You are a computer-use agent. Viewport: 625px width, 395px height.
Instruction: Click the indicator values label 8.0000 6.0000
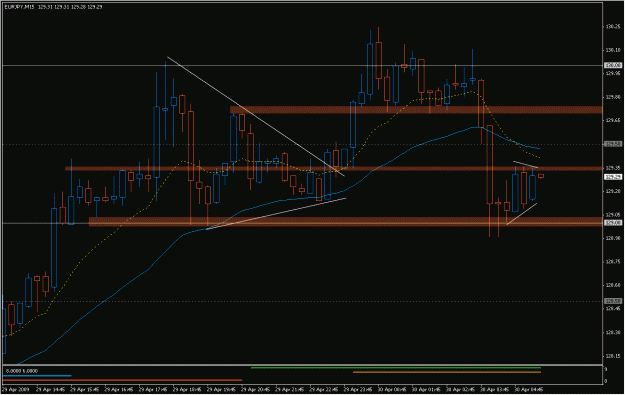pos(22,371)
